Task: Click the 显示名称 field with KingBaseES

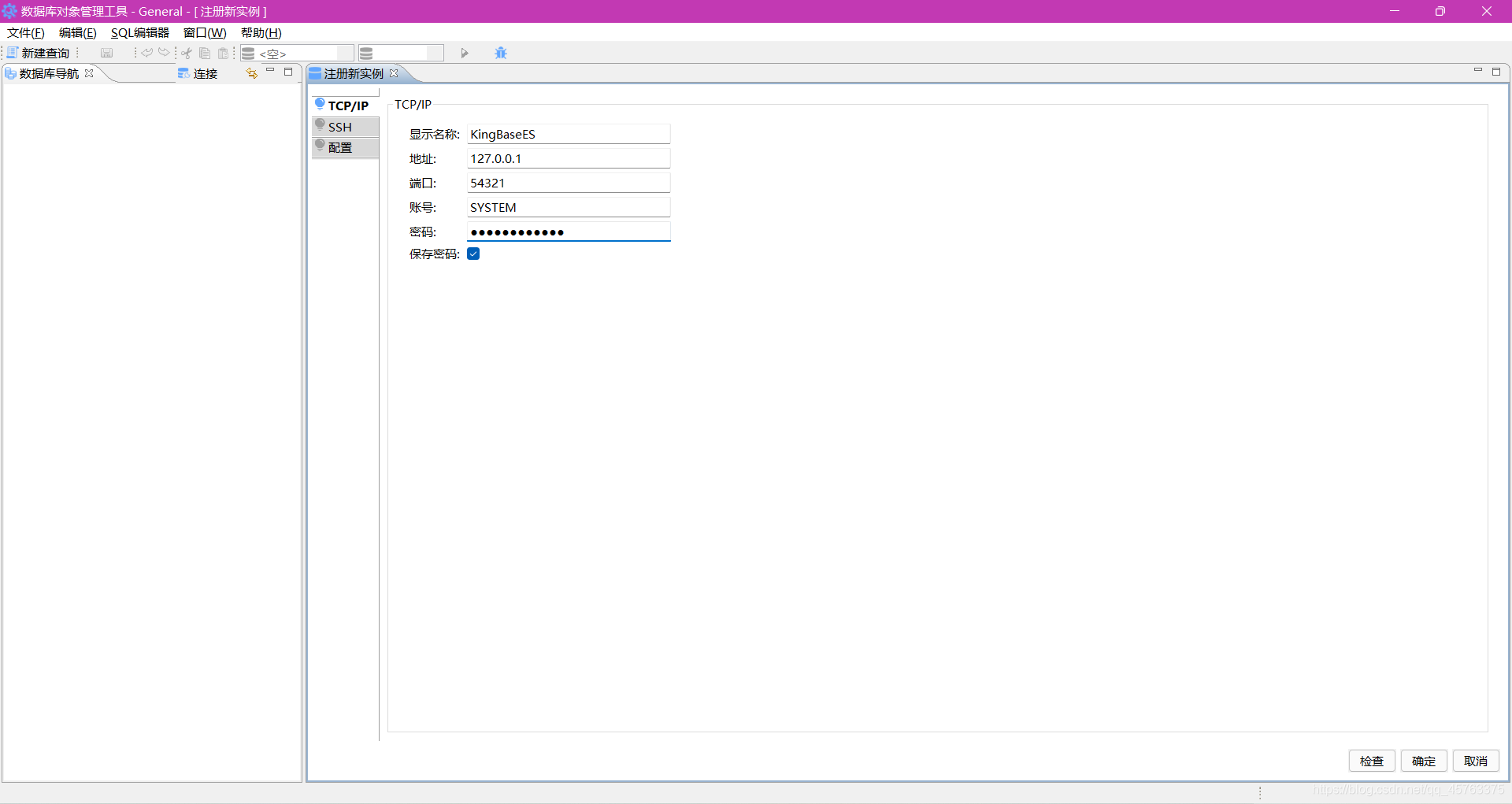Action: pyautogui.click(x=569, y=134)
